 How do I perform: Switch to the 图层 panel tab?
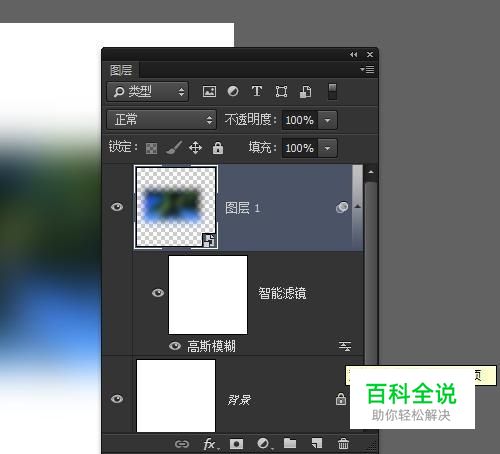(x=121, y=70)
